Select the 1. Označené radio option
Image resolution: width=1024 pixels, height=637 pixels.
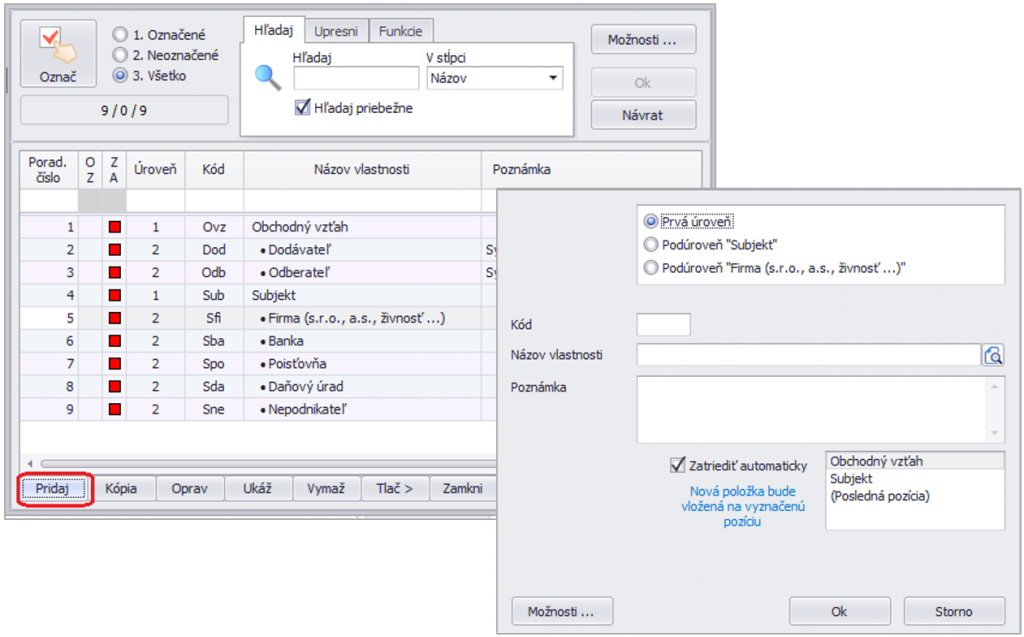(x=121, y=35)
